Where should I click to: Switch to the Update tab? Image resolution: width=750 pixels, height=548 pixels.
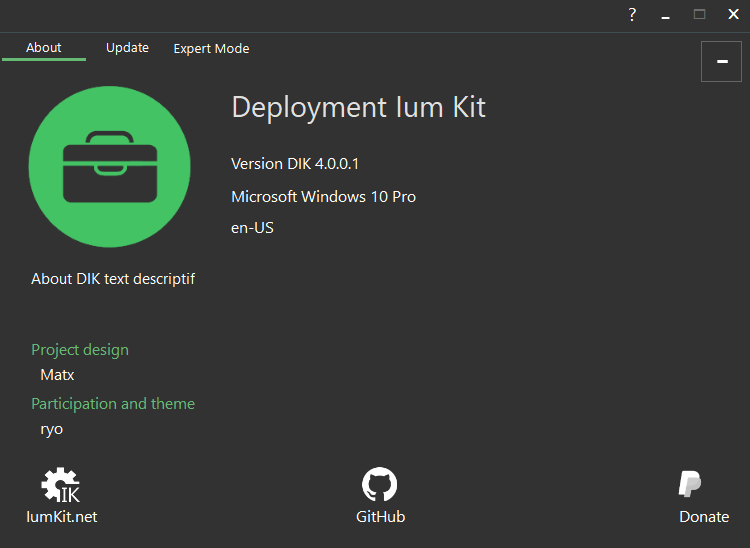click(127, 48)
